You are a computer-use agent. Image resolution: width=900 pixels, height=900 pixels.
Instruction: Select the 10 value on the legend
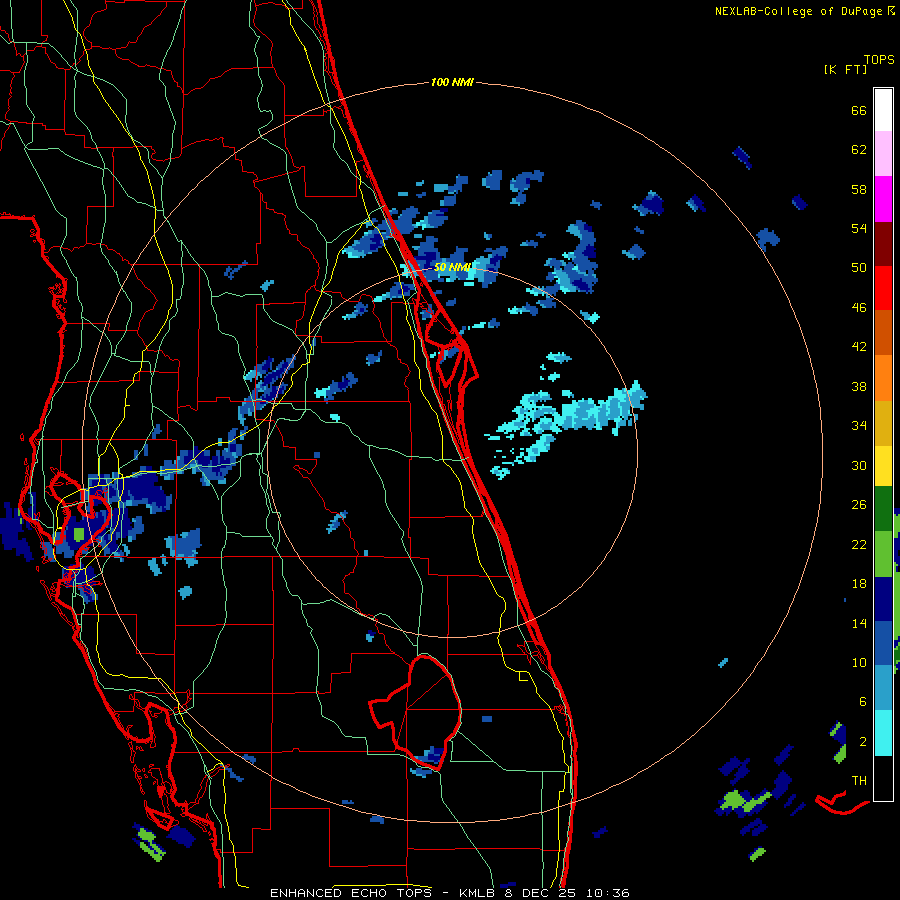pyautogui.click(x=859, y=663)
